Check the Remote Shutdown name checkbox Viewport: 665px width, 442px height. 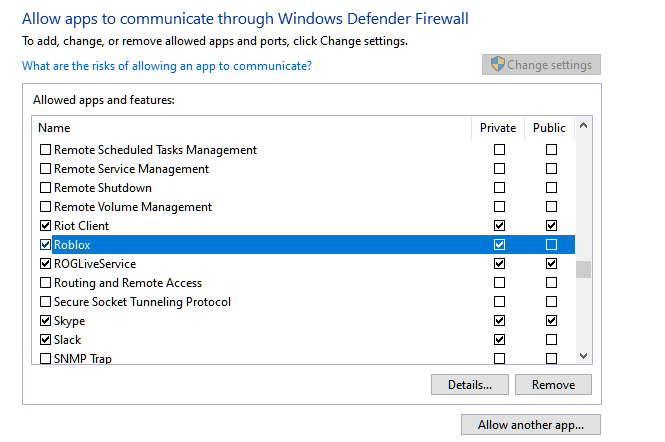(x=45, y=188)
